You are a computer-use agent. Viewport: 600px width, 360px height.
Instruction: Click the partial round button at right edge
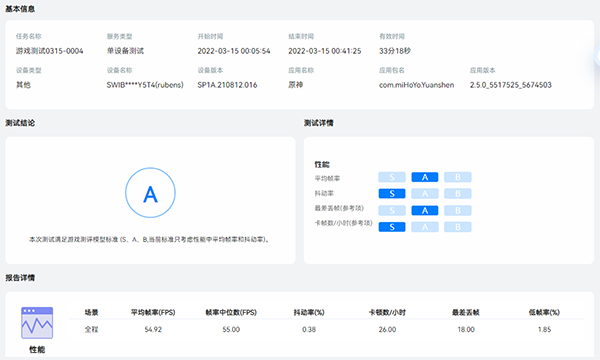click(597, 56)
